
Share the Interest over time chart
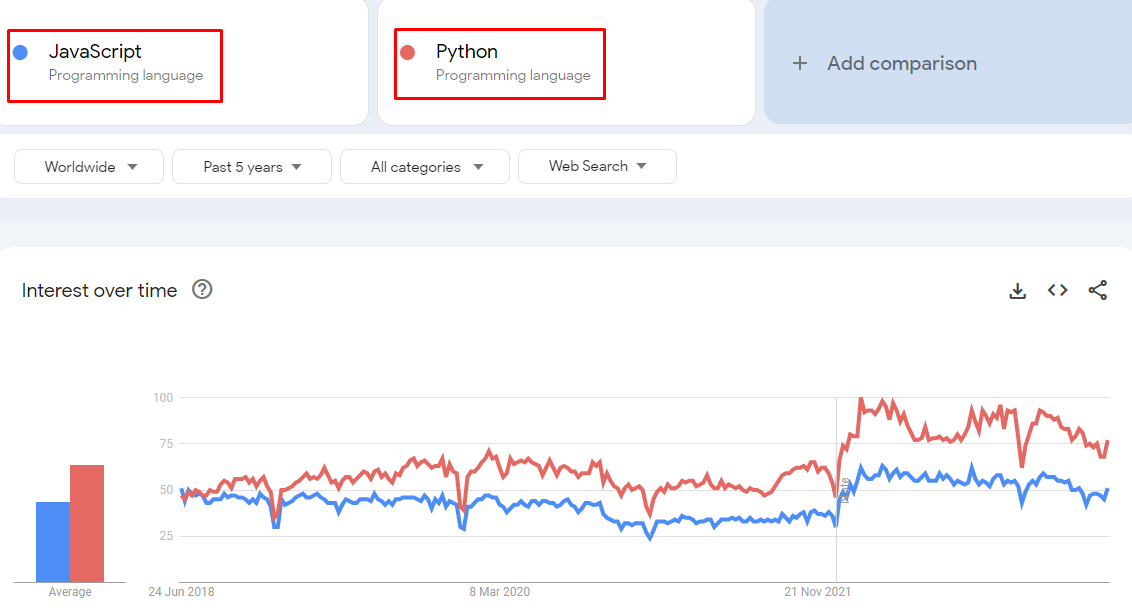coord(1097,290)
